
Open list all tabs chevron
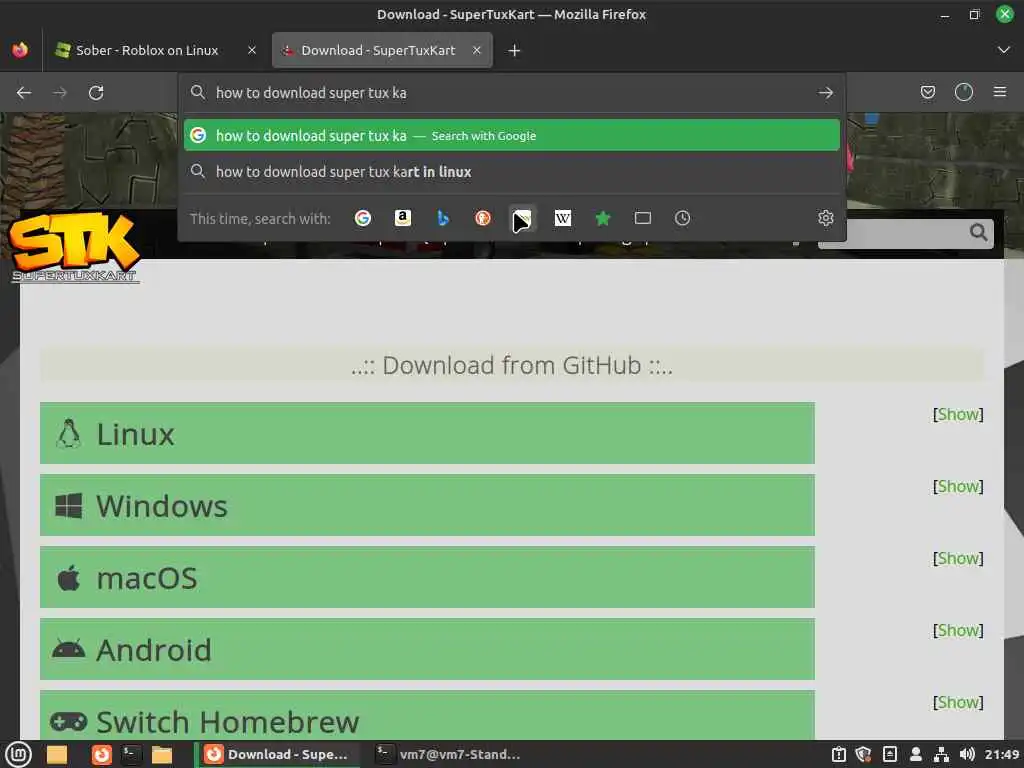tap(1004, 50)
